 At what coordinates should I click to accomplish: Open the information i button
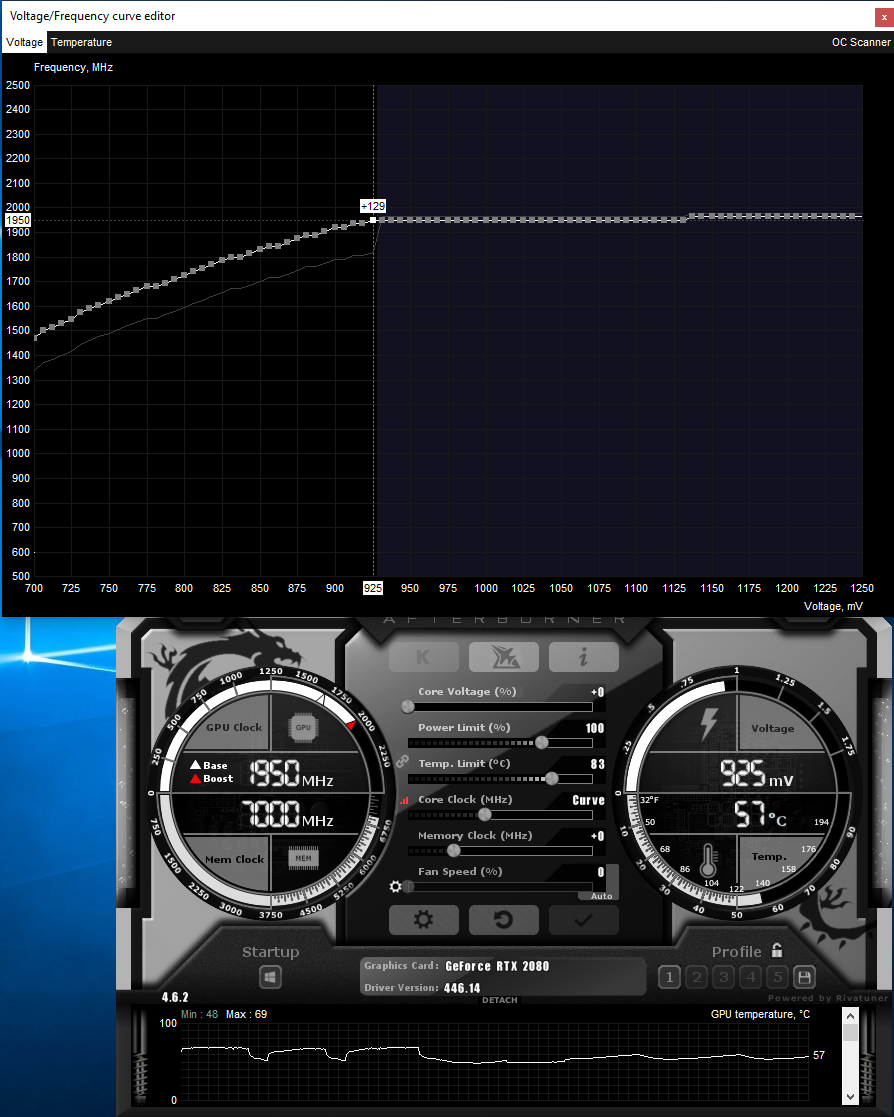coord(583,657)
